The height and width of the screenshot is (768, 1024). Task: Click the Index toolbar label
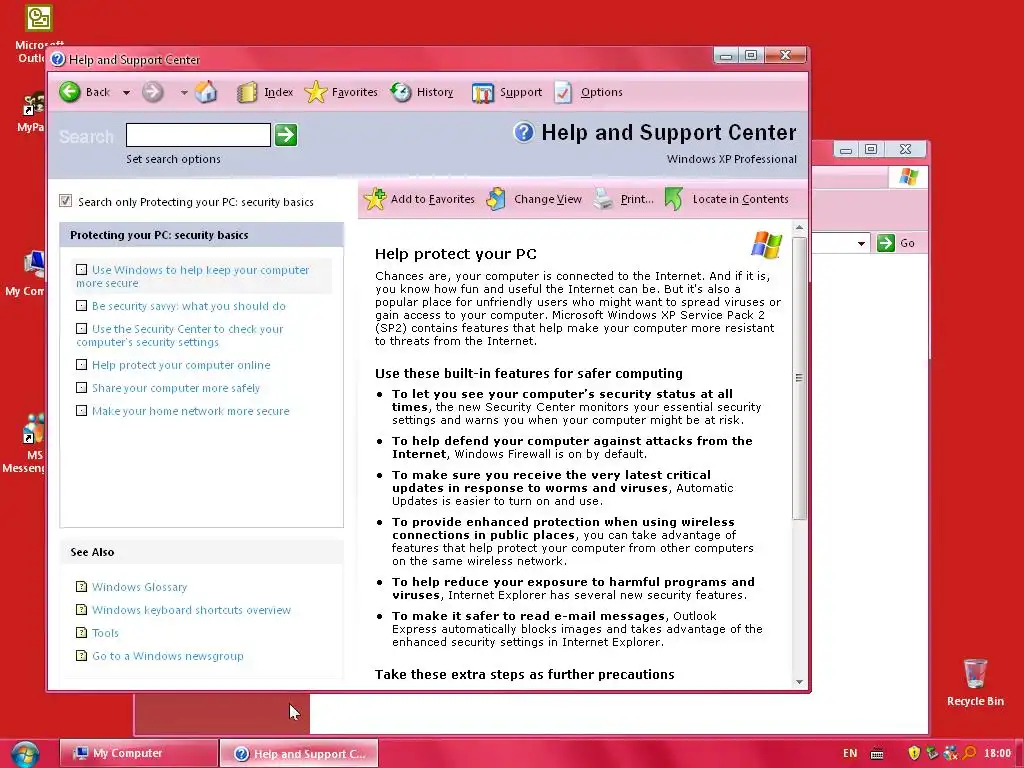(278, 92)
